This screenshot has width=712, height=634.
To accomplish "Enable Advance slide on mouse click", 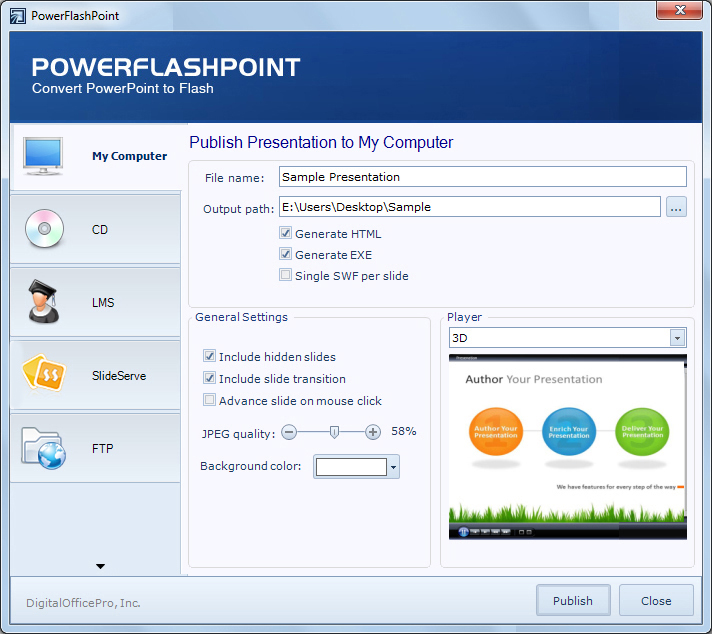I will pyautogui.click(x=210, y=401).
